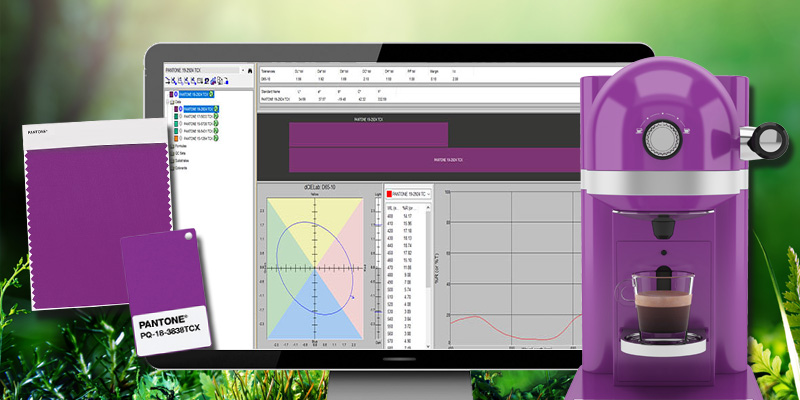The image size is (800, 400).
Task: Click the PANTONE 19-2924 TCX cell in the standard table
Action: 274,98
